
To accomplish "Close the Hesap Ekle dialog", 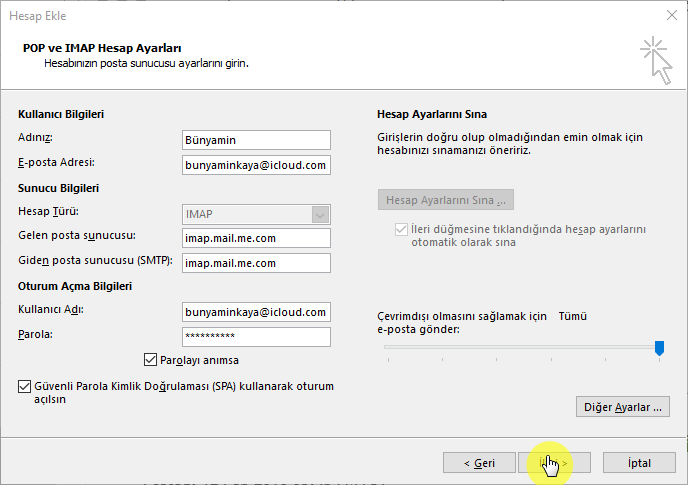I will click(671, 15).
